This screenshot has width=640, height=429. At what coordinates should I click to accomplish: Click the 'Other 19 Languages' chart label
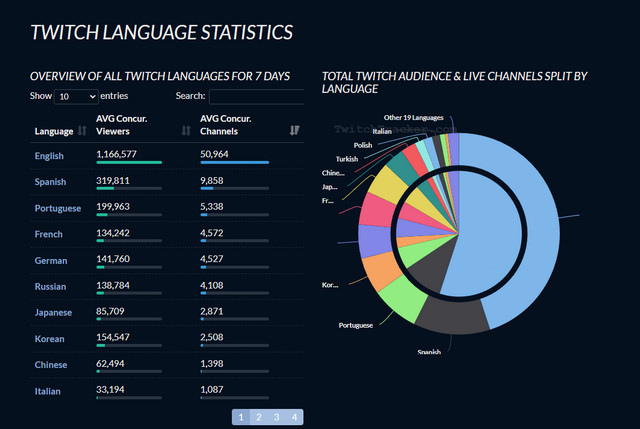tap(413, 118)
